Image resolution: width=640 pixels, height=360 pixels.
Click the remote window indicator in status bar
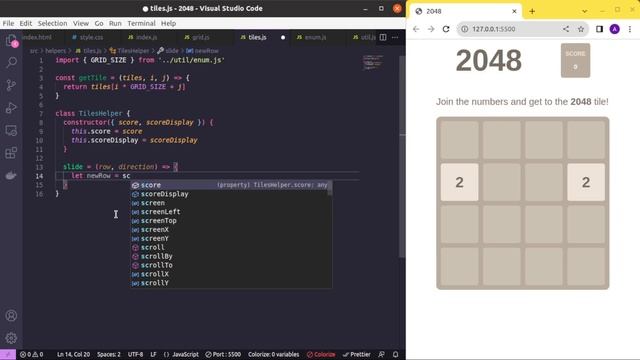tap(8, 354)
